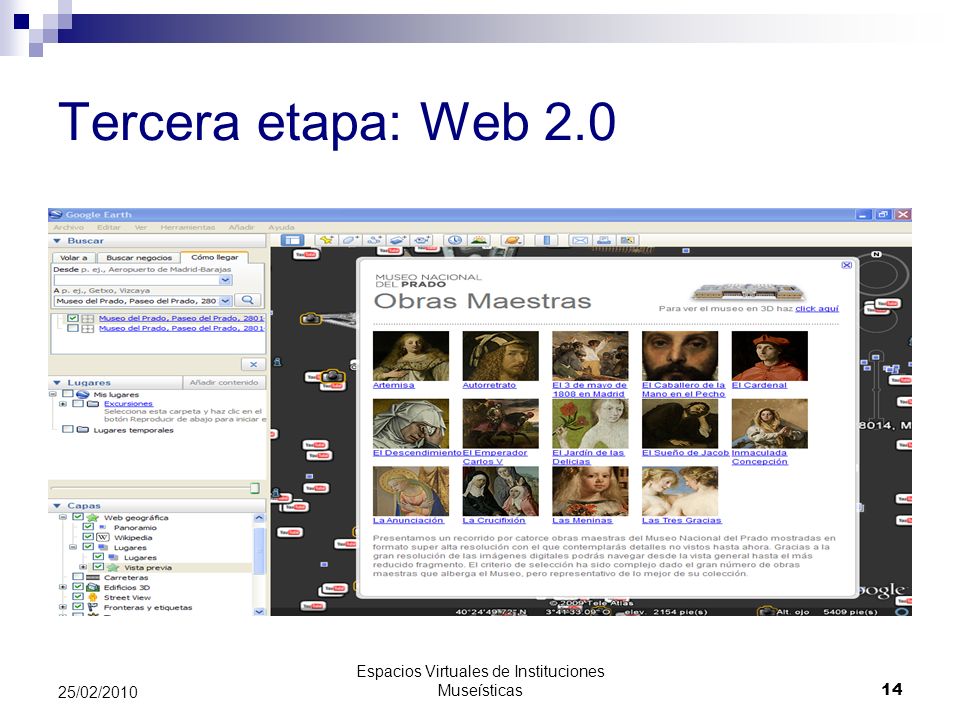The height and width of the screenshot is (720, 960).
Task: Show historical imagery clock icon
Action: (x=454, y=240)
